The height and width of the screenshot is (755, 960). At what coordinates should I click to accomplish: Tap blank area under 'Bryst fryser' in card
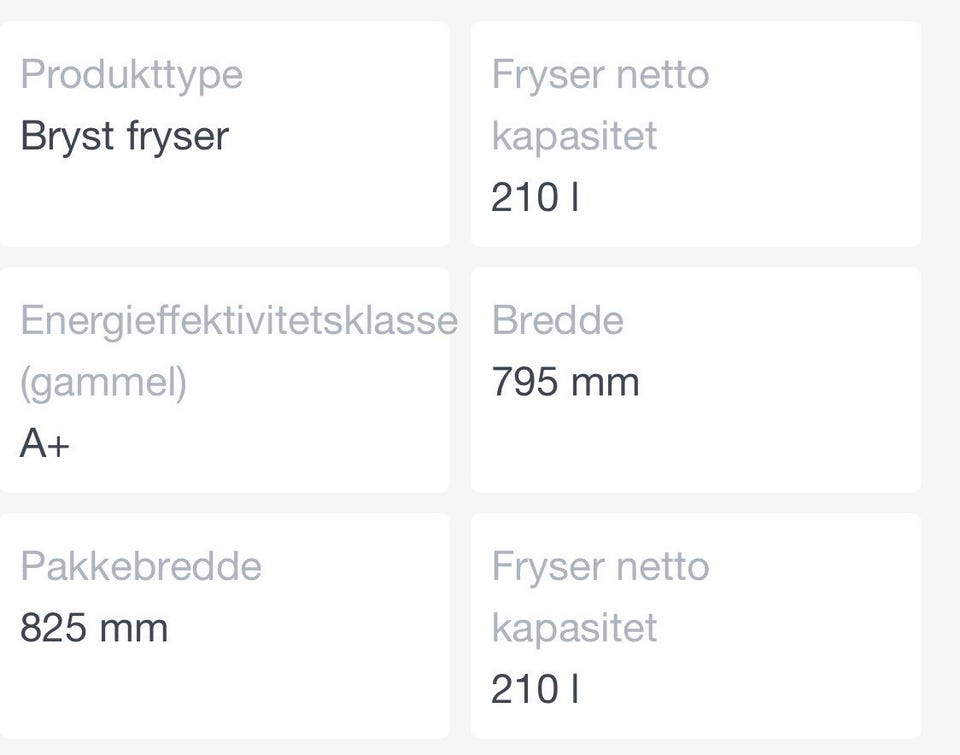click(x=224, y=205)
